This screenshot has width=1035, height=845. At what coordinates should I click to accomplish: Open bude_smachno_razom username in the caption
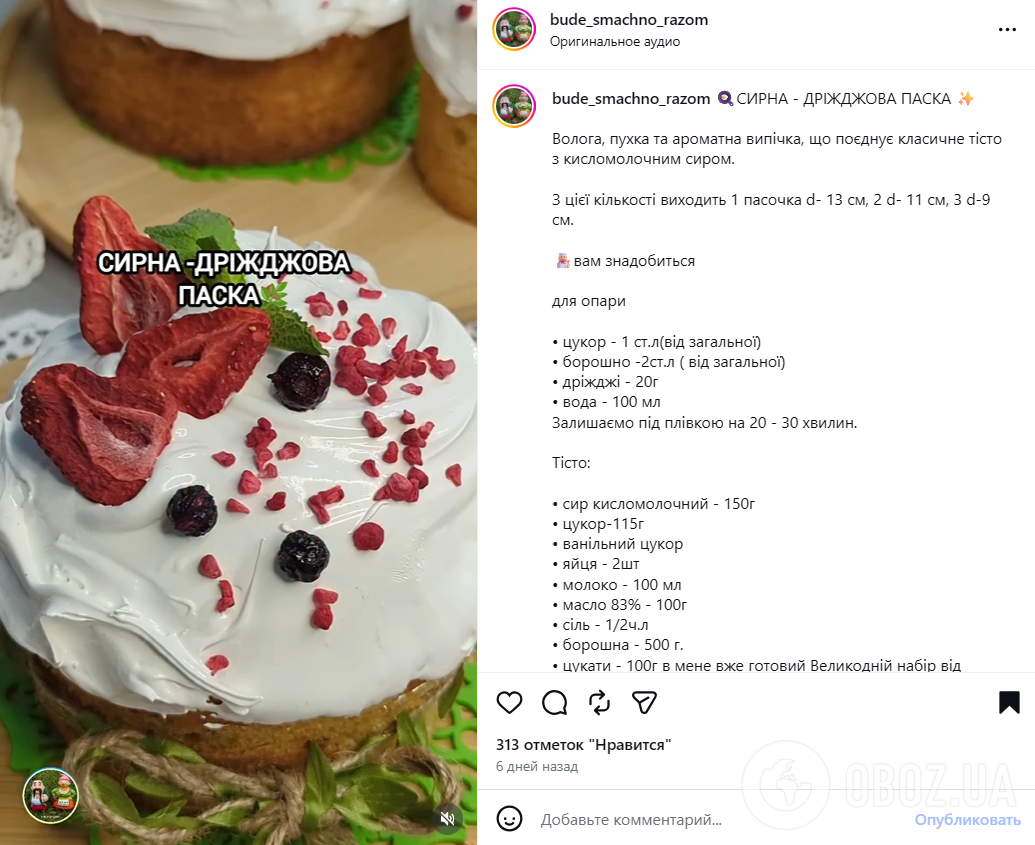(x=631, y=98)
